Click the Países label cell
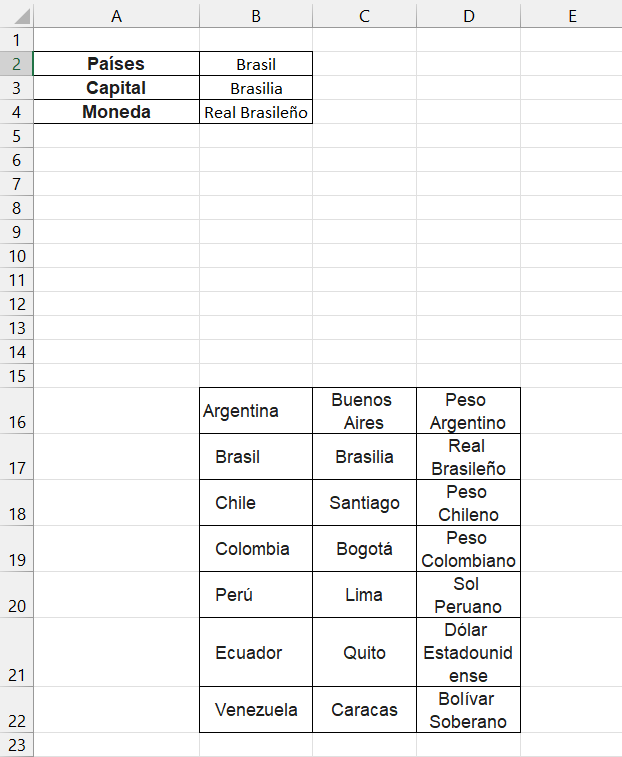 coord(116,64)
